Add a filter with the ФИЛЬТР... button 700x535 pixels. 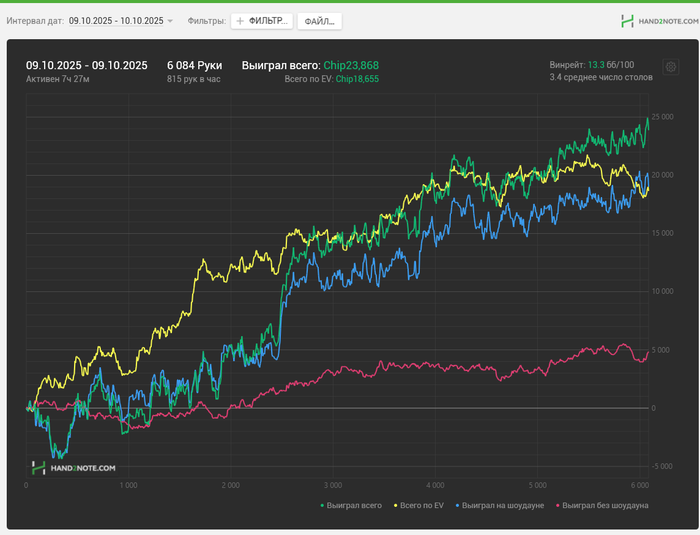262,21
